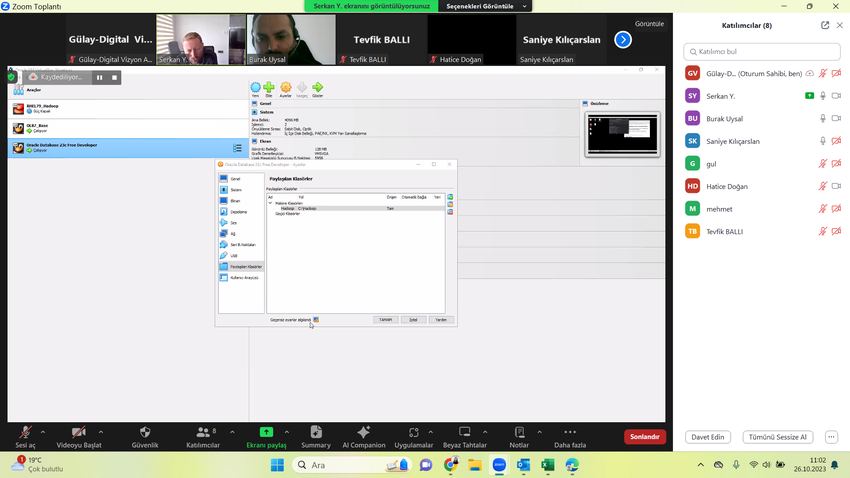Image resolution: width=850 pixels, height=478 pixels.
Task: Open Daha fazla three-dot menu
Action: [x=570, y=432]
